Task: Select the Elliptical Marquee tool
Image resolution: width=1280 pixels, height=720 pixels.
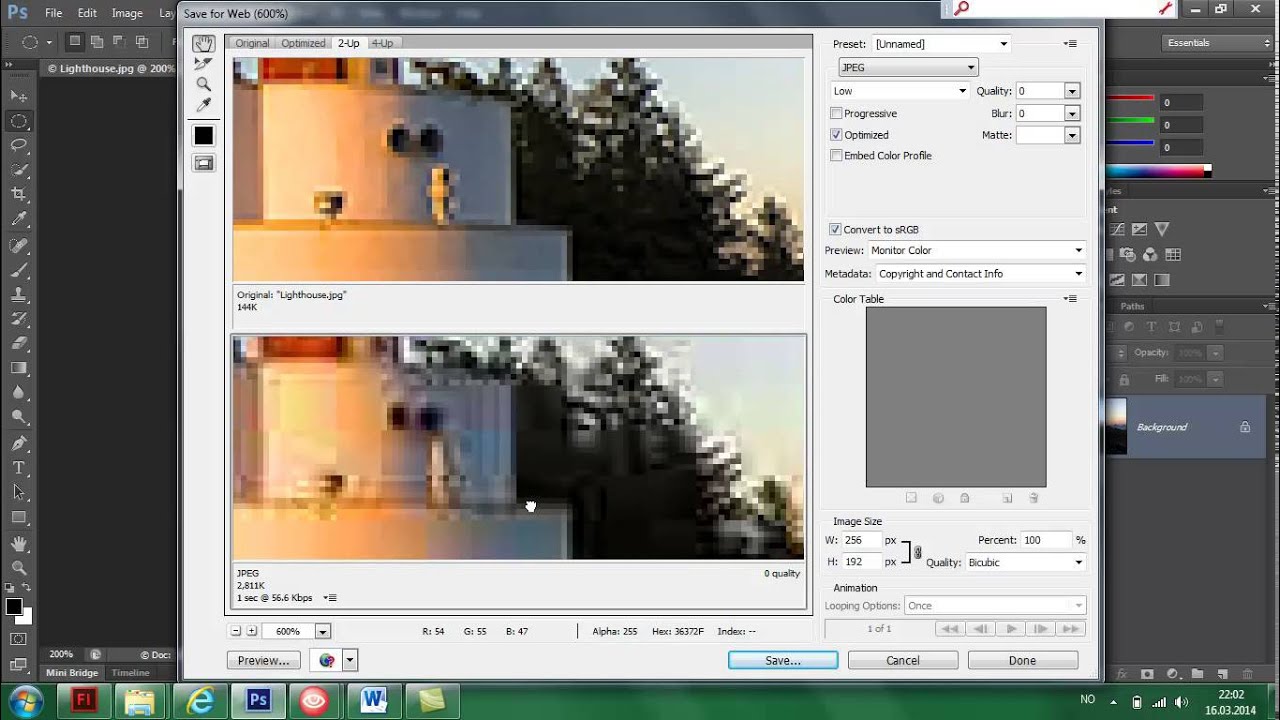Action: pos(19,121)
